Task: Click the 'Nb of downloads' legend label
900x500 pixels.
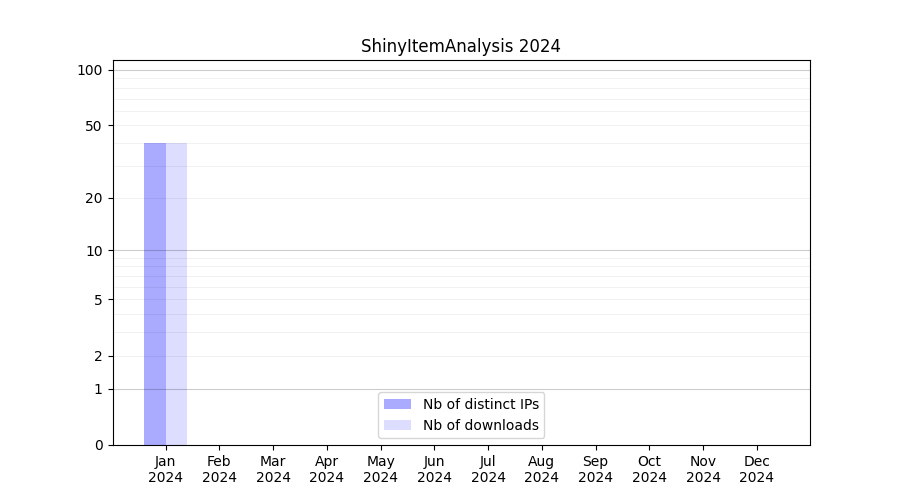Action: 480,425
